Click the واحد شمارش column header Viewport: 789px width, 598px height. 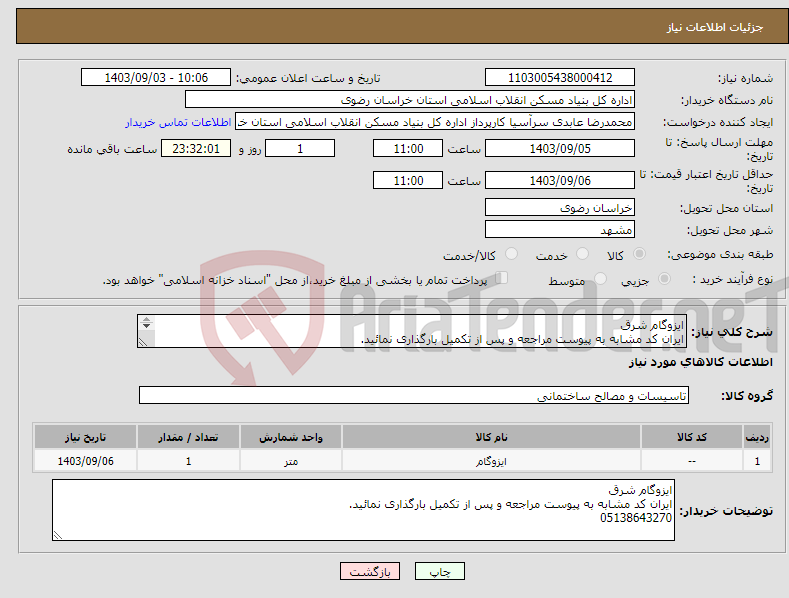tap(291, 437)
